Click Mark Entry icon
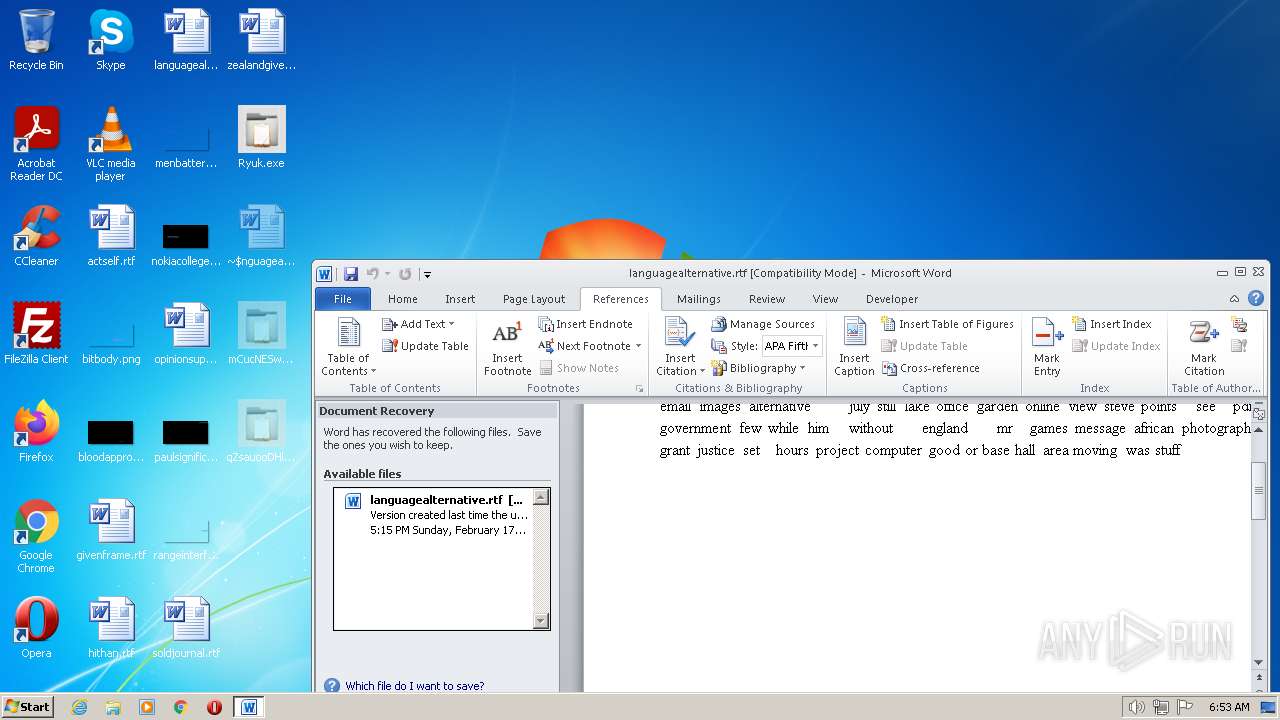The height and width of the screenshot is (720, 1280). pyautogui.click(x=1047, y=347)
